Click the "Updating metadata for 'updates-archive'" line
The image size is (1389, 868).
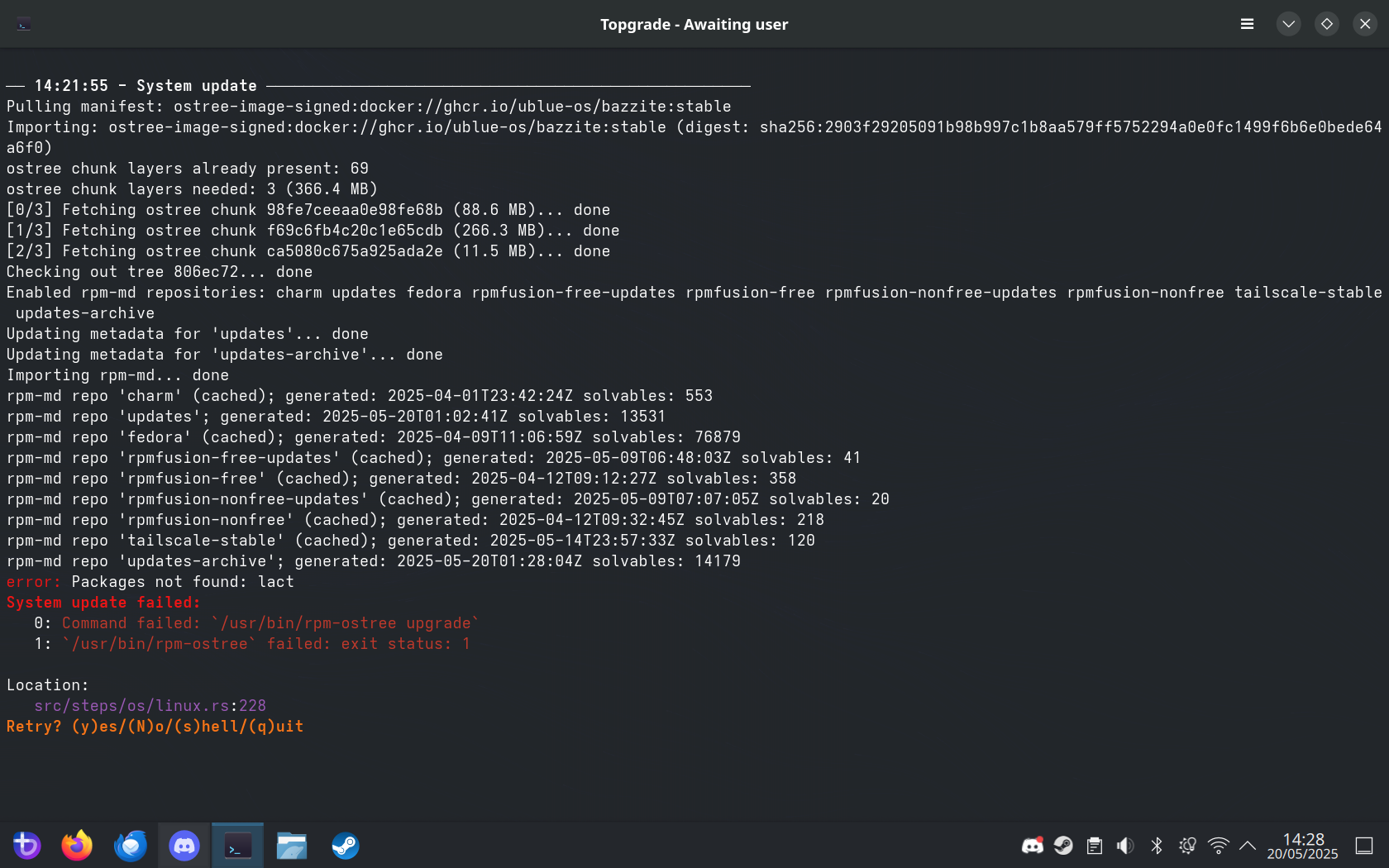(225, 355)
